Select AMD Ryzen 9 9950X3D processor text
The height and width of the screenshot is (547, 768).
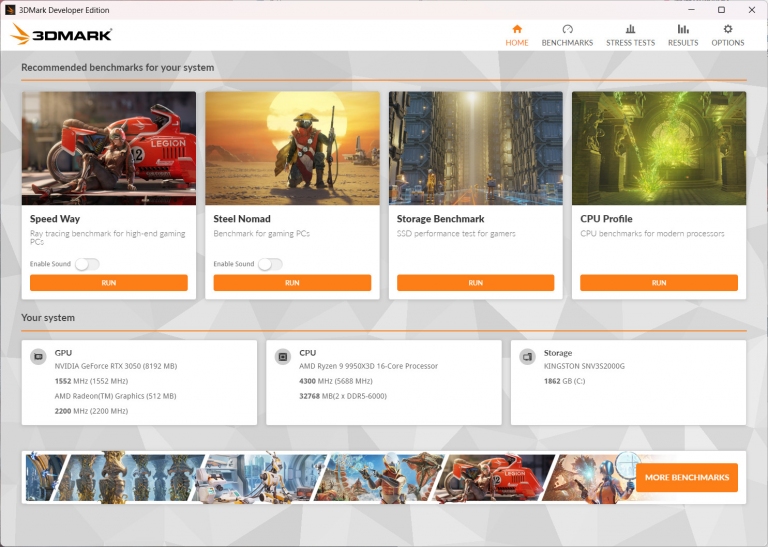coord(368,366)
